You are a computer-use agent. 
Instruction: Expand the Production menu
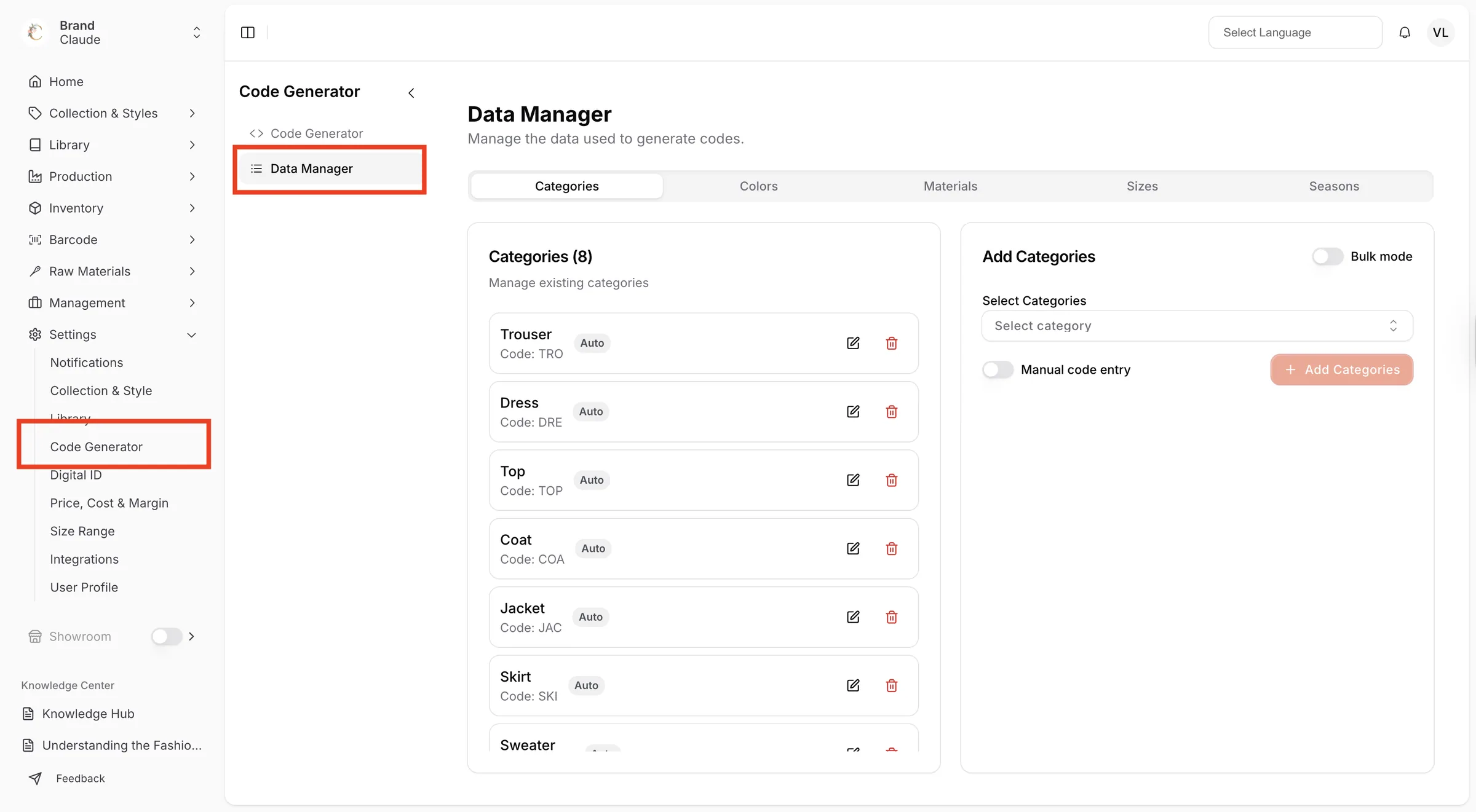coord(112,176)
